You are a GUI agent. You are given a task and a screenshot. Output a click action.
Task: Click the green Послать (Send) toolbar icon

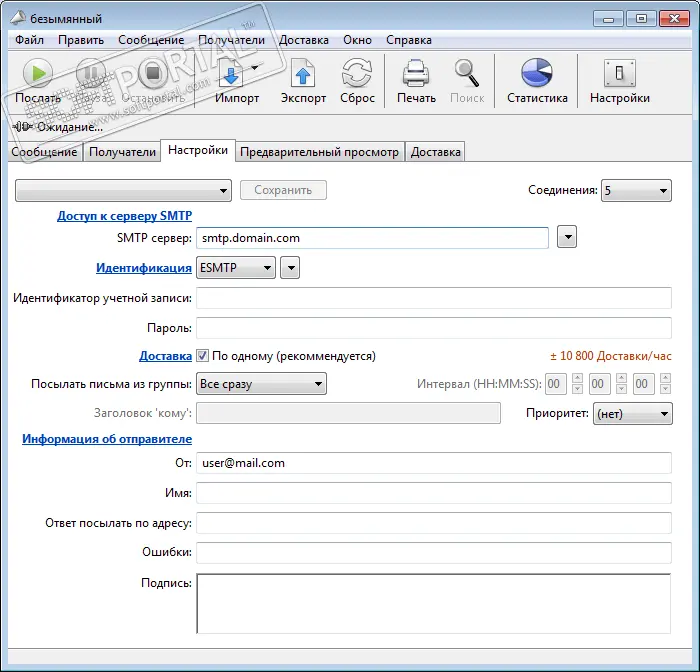(x=38, y=73)
